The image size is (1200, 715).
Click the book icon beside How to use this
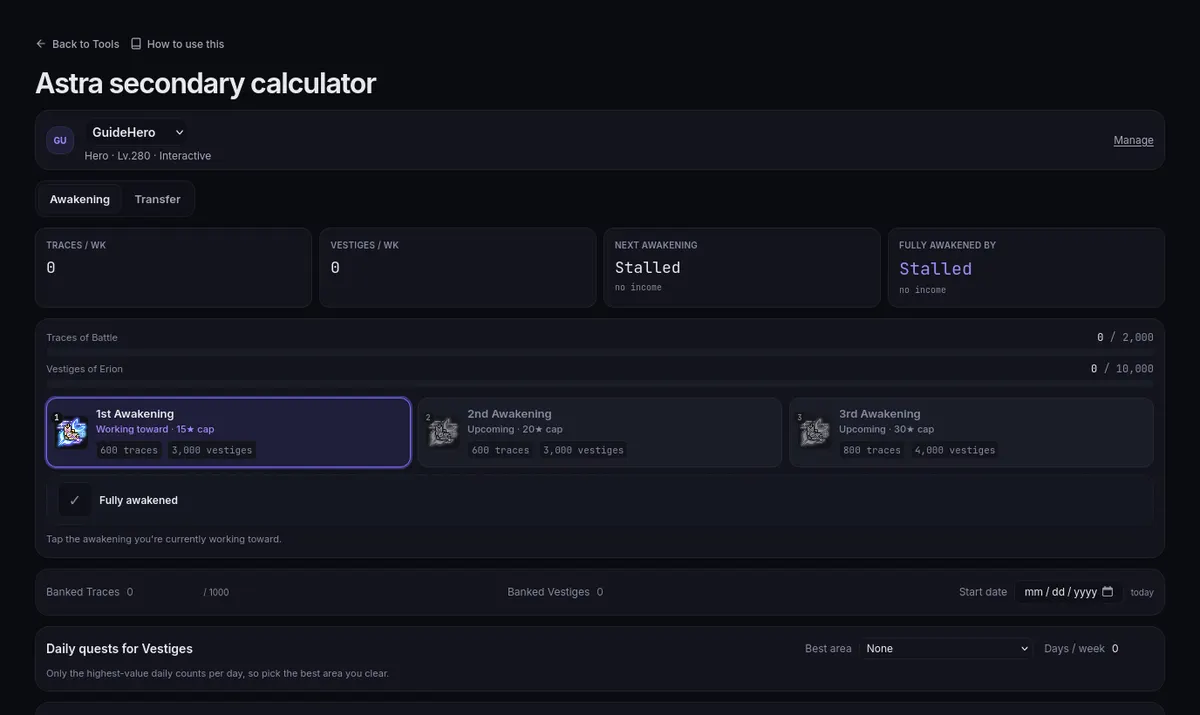click(x=136, y=44)
